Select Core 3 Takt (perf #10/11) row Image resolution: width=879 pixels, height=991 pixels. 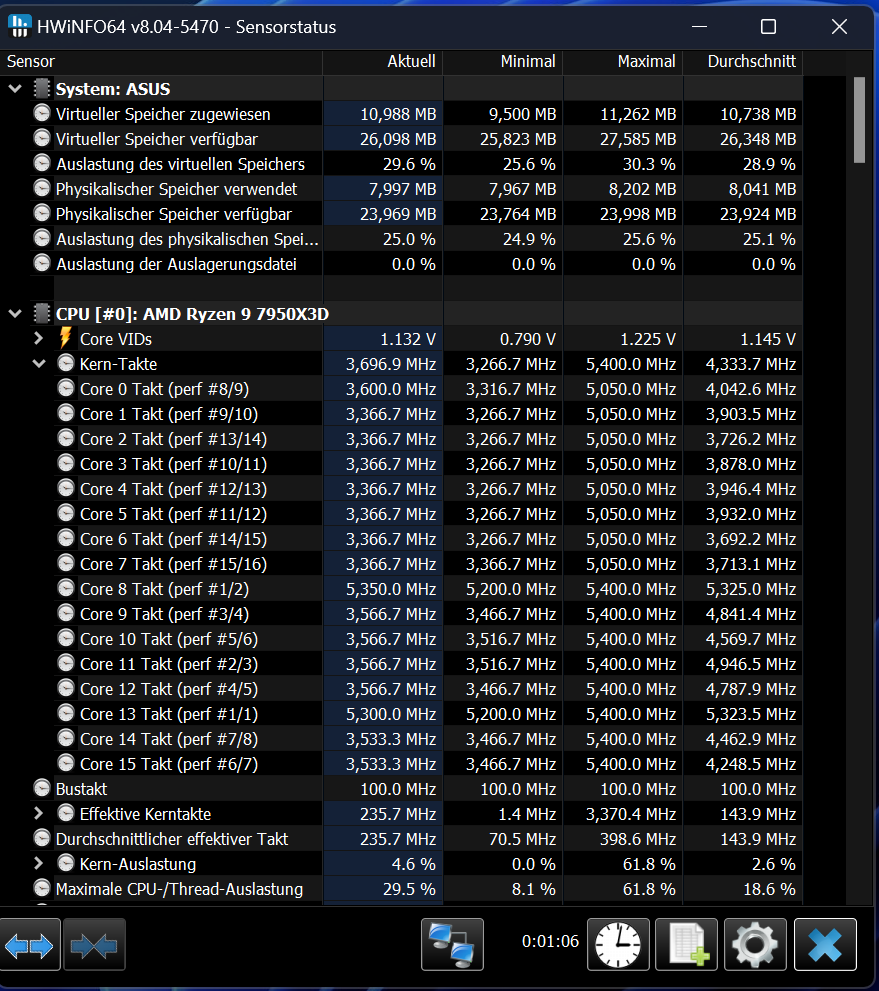(x=428, y=464)
